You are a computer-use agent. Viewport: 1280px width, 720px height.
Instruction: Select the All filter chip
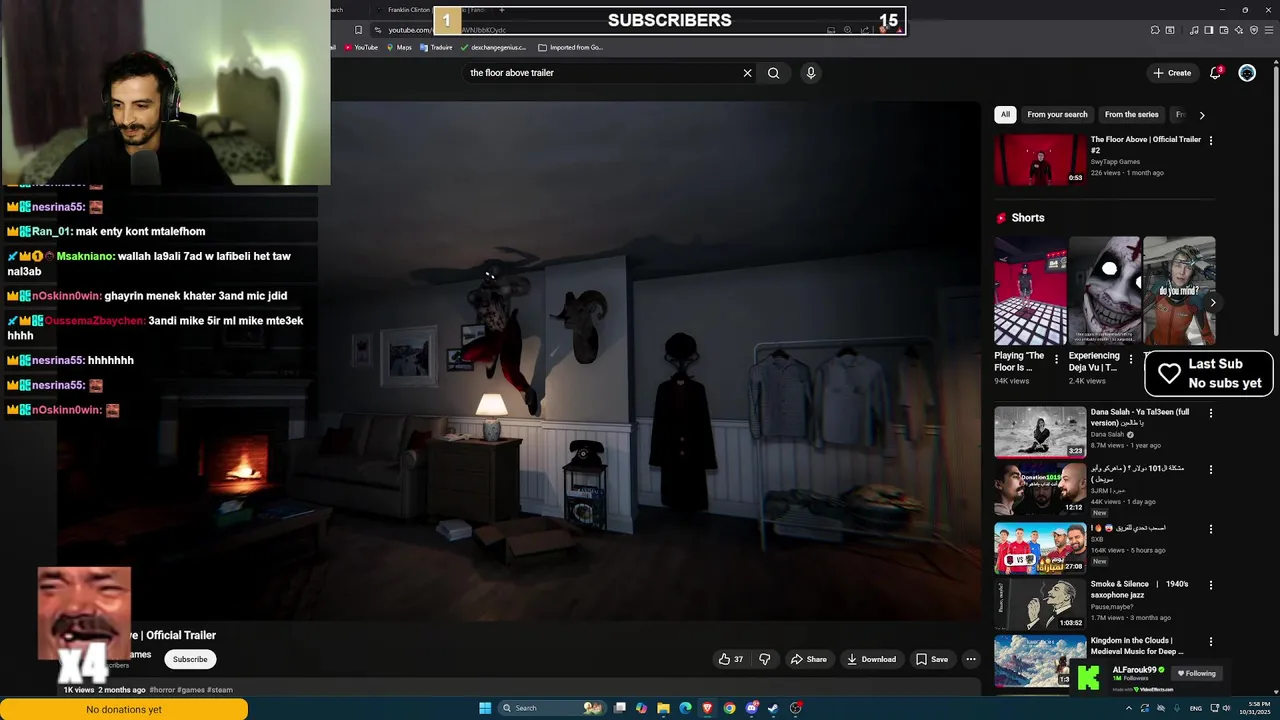click(x=1005, y=115)
